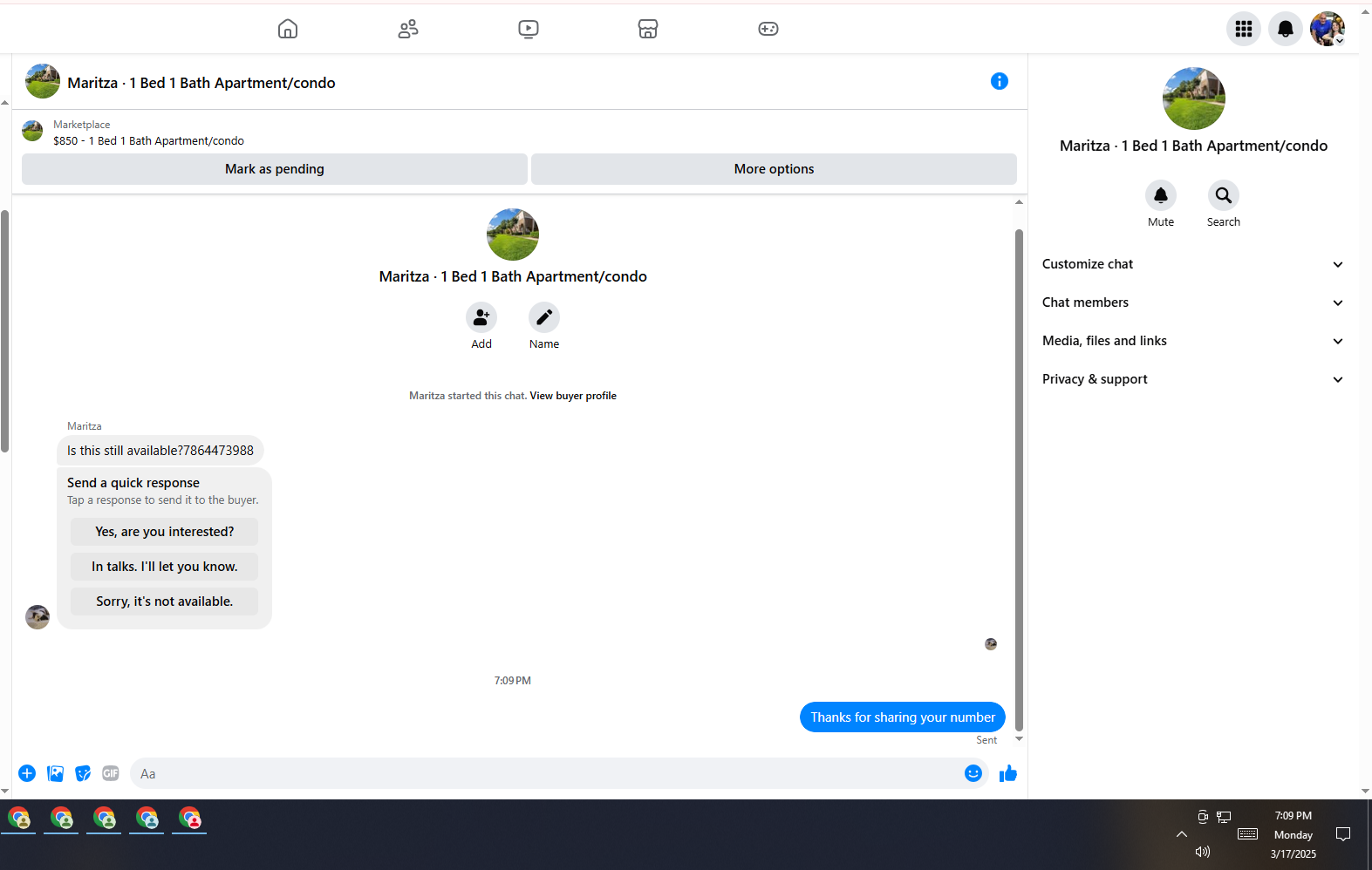
Task: Open the Marketplace storefront icon
Action: 648,29
